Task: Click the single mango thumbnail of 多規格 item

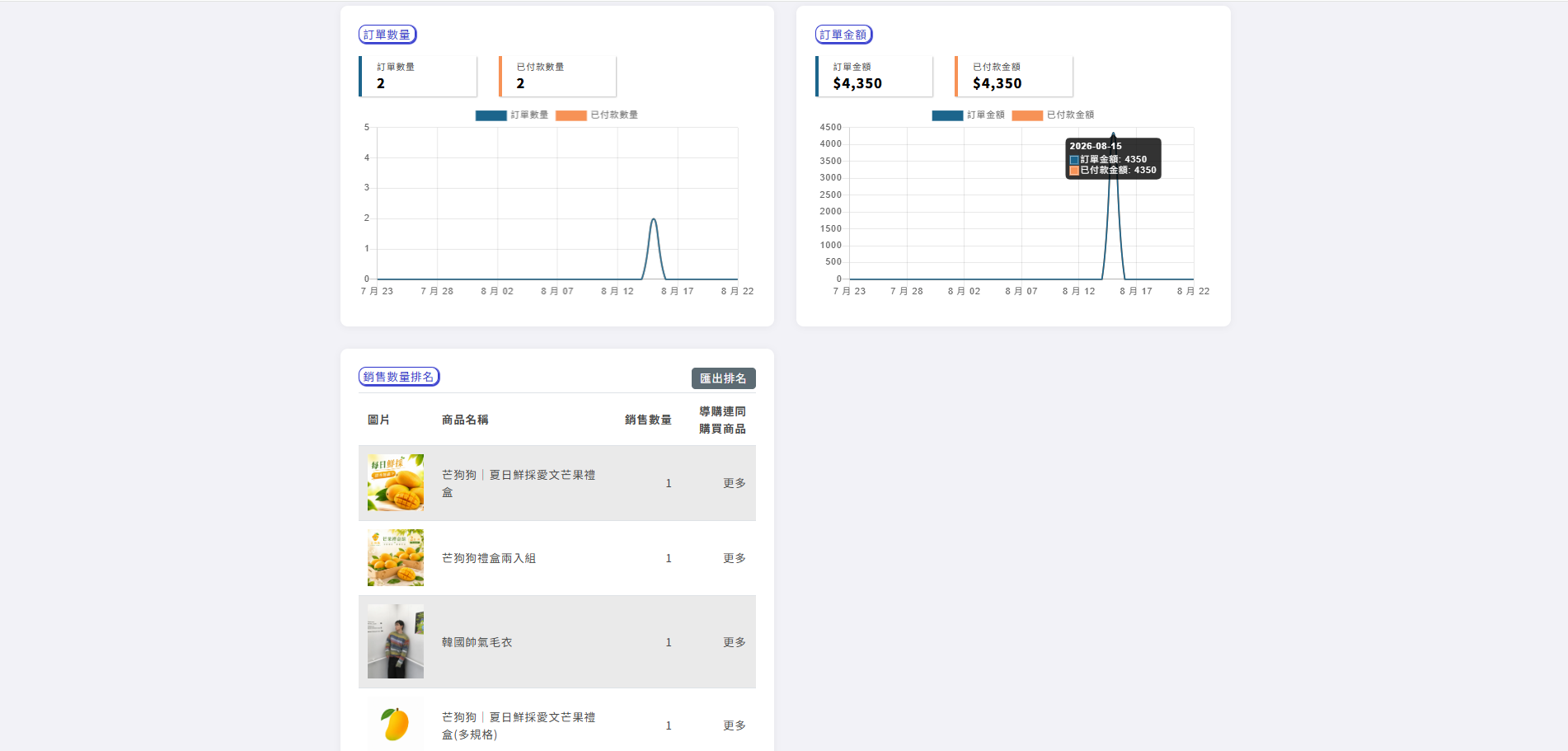Action: tap(396, 725)
